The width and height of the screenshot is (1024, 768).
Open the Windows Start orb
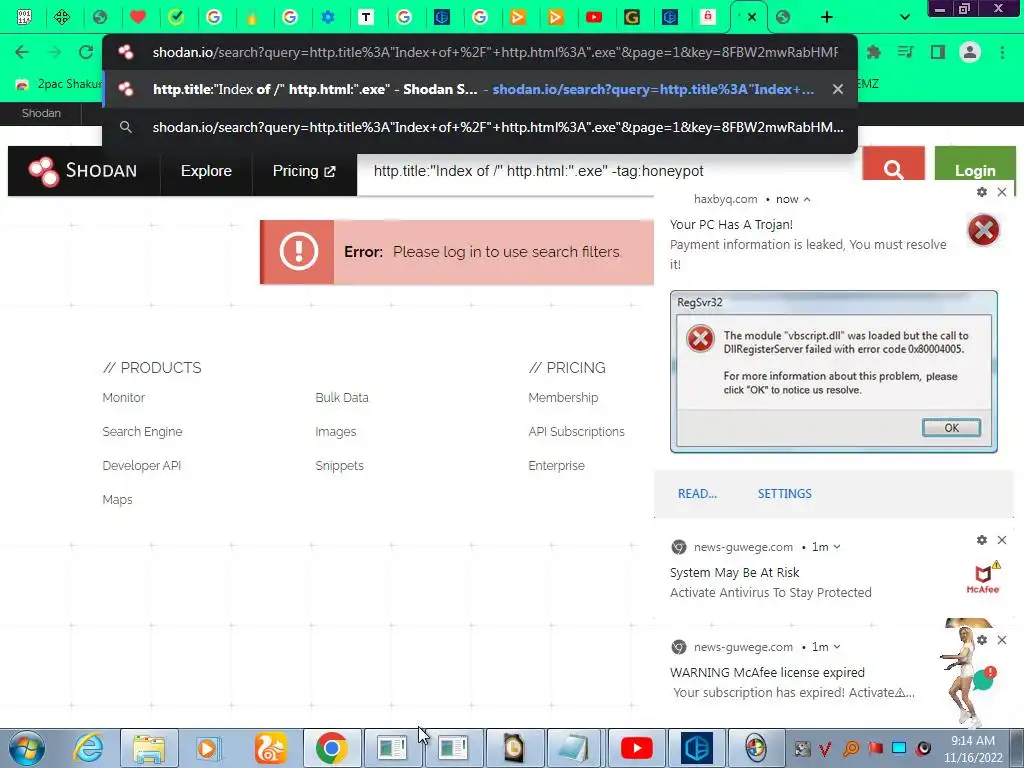(26, 748)
